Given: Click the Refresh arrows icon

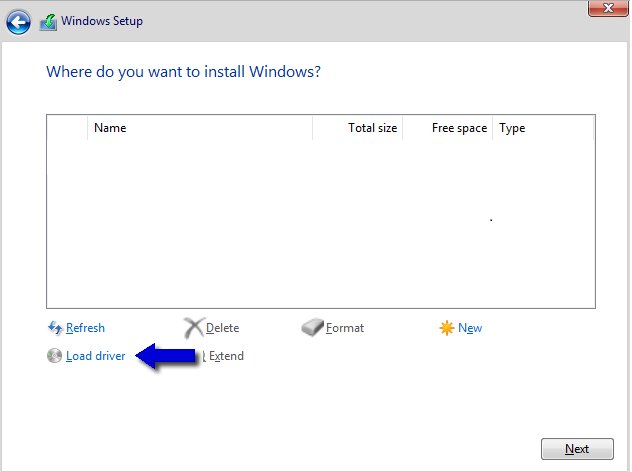Looking at the screenshot, I should click(55, 328).
